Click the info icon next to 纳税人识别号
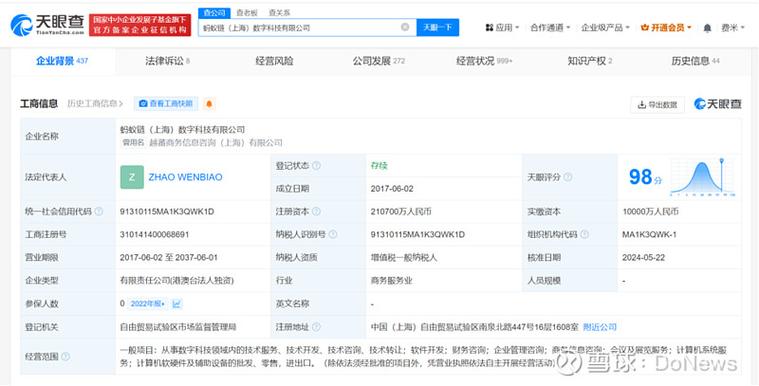The width and height of the screenshot is (759, 386). pos(333,234)
